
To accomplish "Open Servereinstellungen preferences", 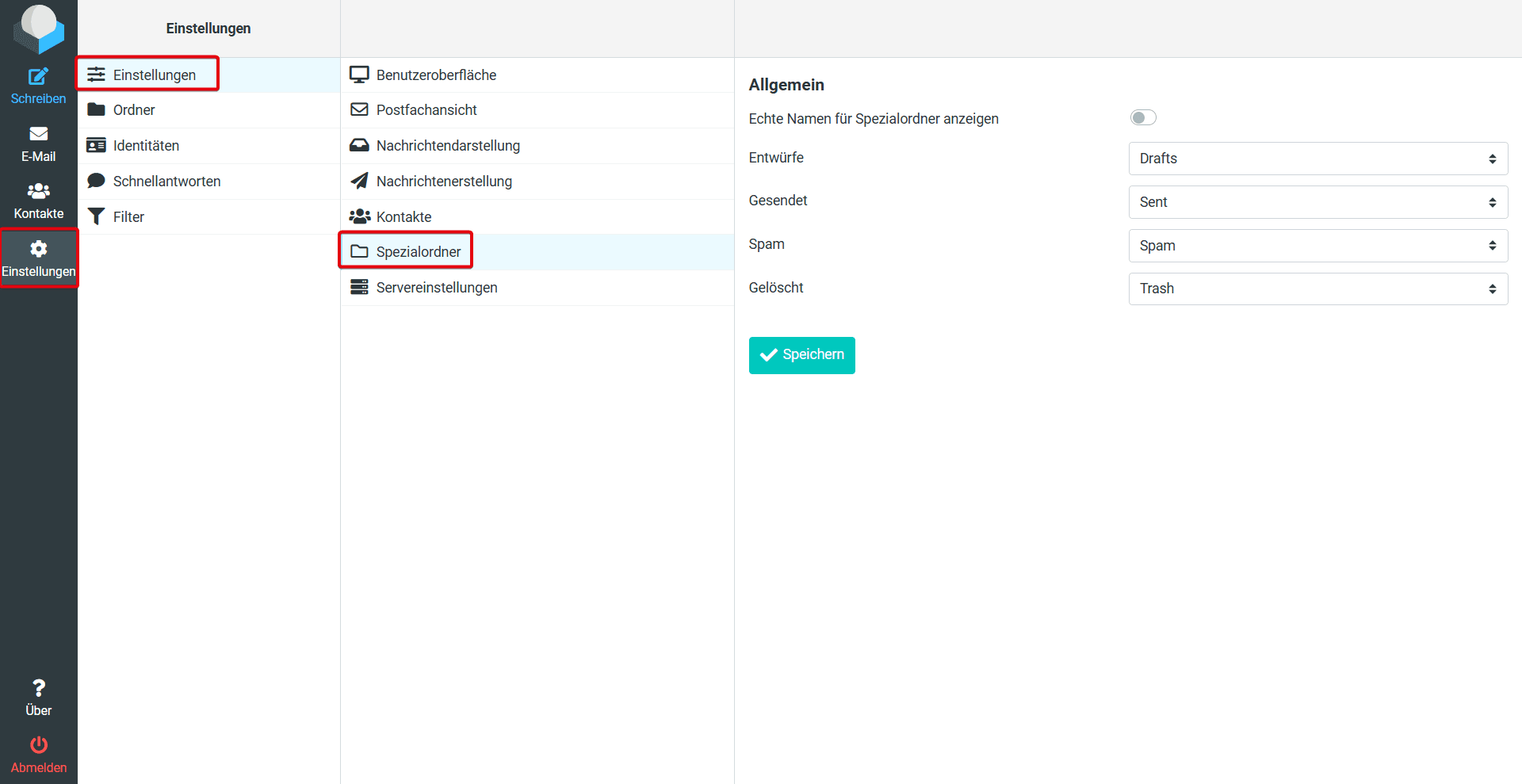I will pyautogui.click(x=436, y=288).
